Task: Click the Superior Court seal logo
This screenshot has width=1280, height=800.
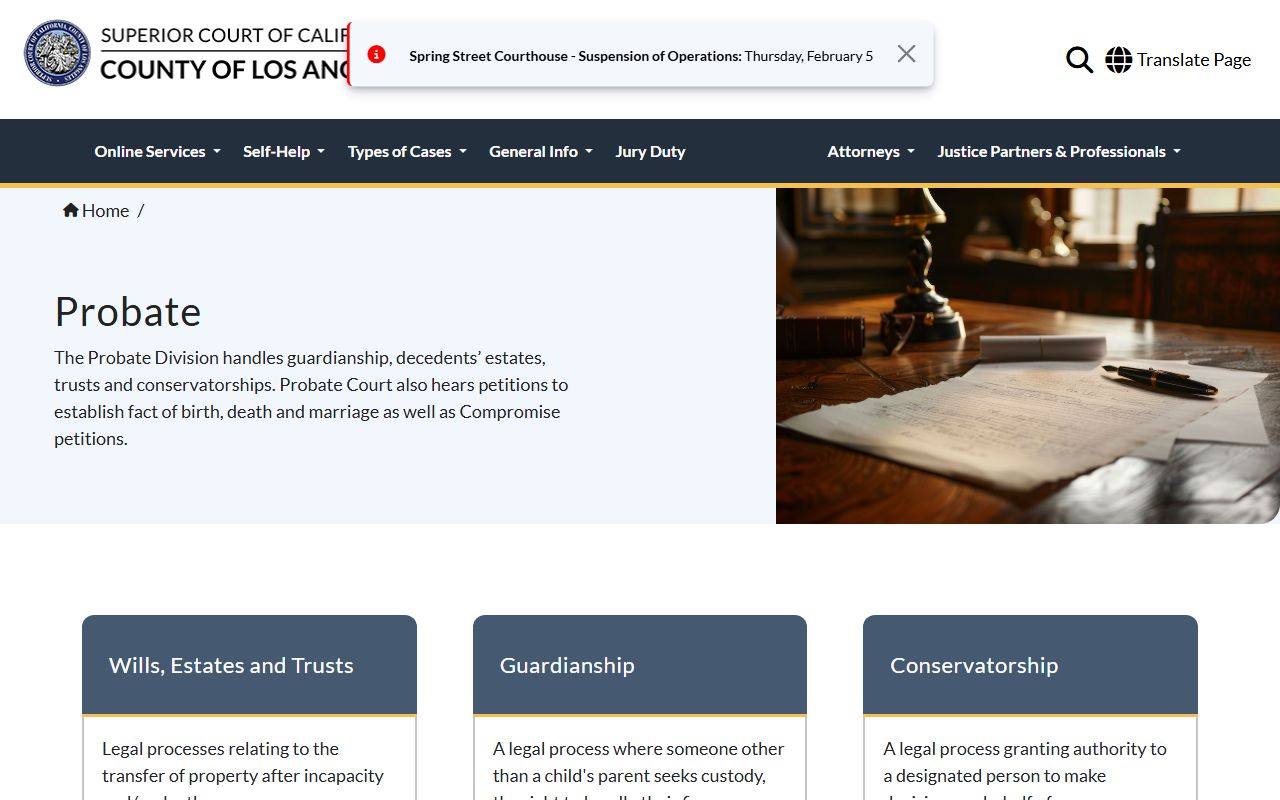Action: pos(58,53)
